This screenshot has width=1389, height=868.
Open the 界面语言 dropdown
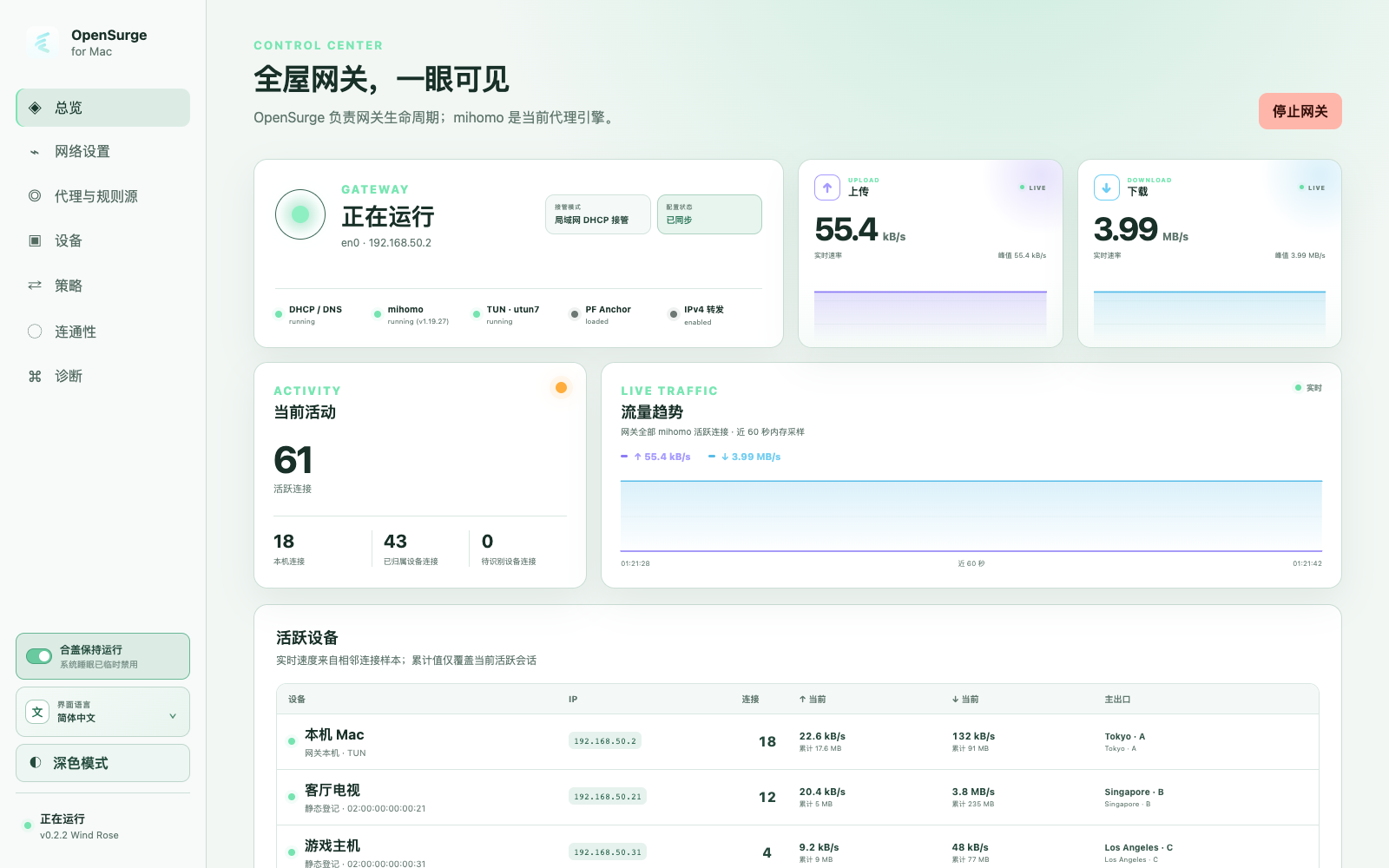click(x=102, y=712)
